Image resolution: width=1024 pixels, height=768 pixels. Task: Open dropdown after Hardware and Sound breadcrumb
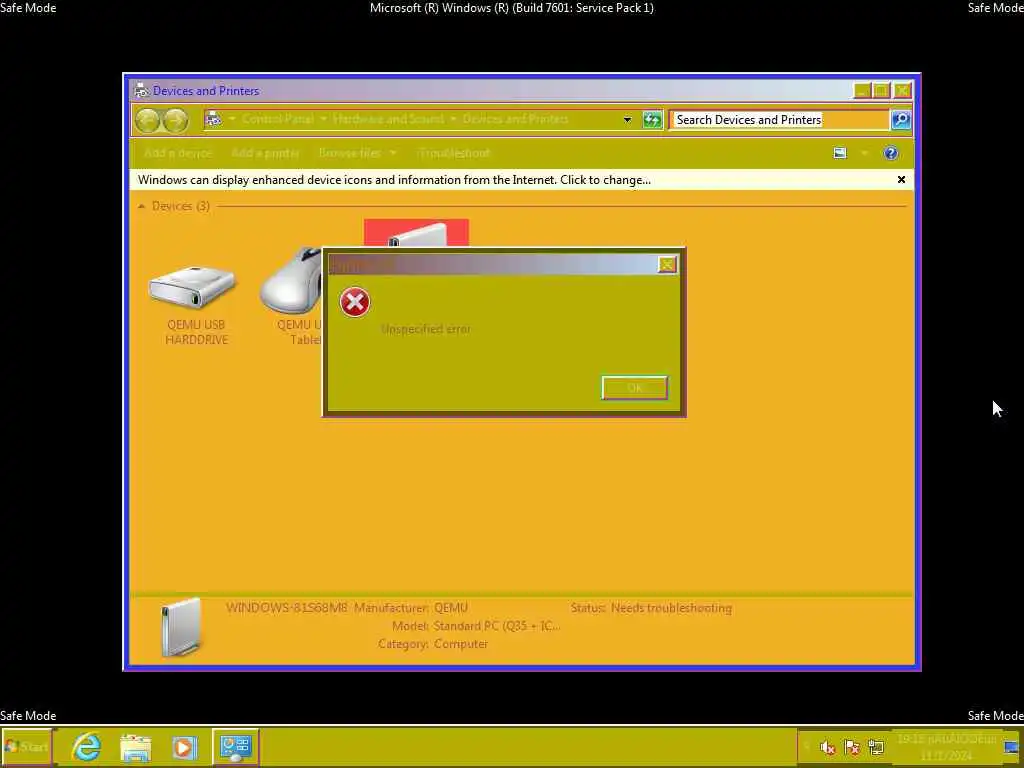coord(453,119)
